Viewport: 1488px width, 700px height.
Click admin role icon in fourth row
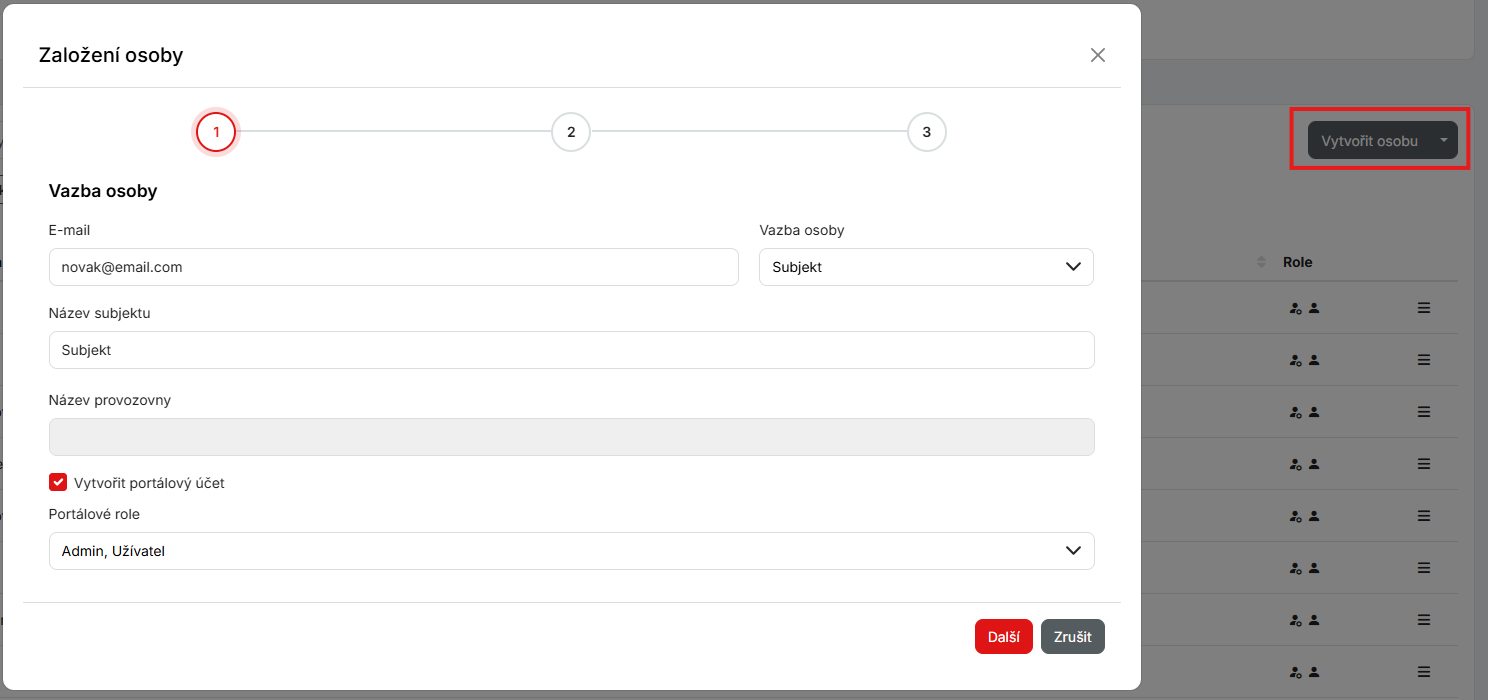(x=1296, y=464)
